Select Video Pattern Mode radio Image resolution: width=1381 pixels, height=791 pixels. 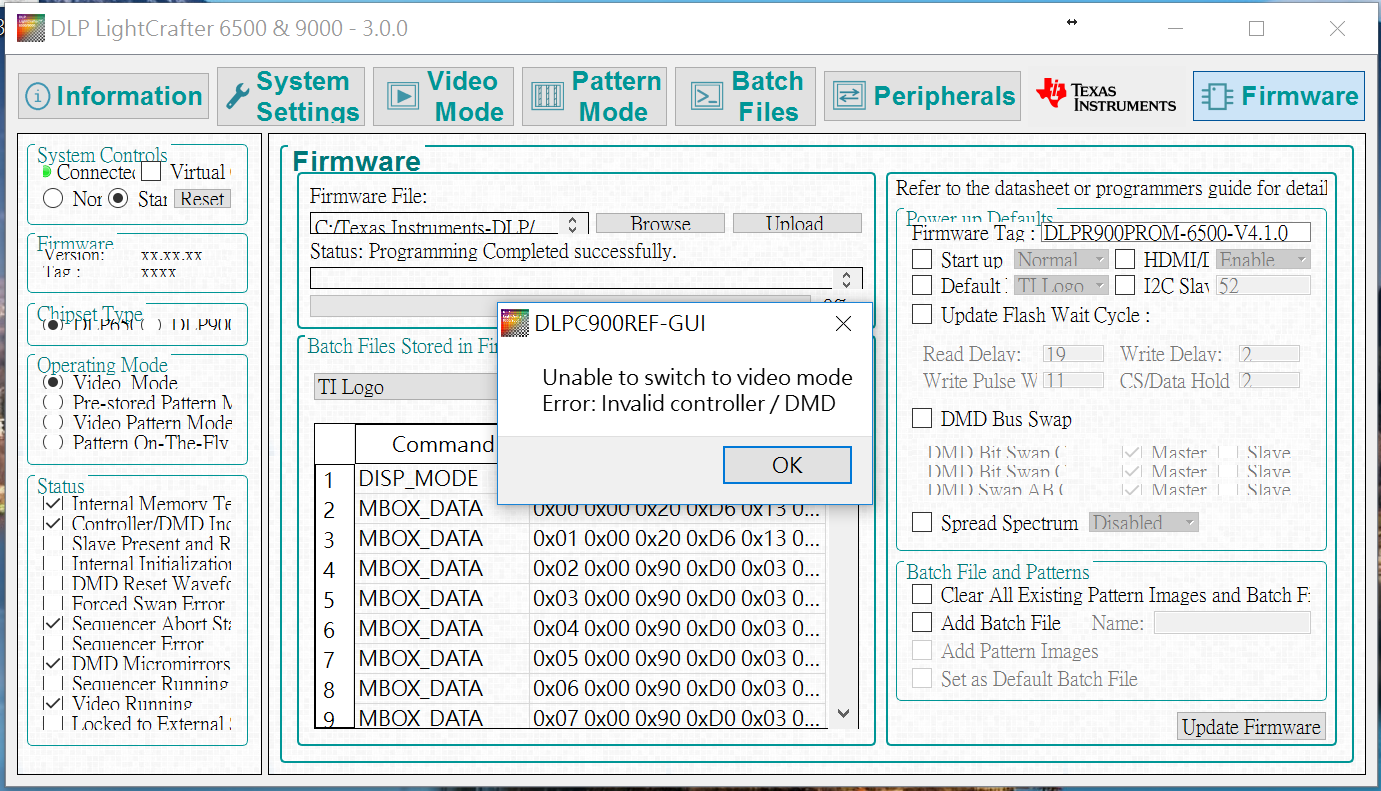[52, 423]
